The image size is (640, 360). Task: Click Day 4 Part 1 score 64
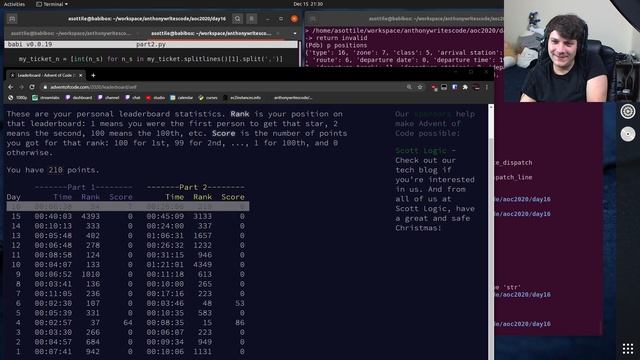128,322
